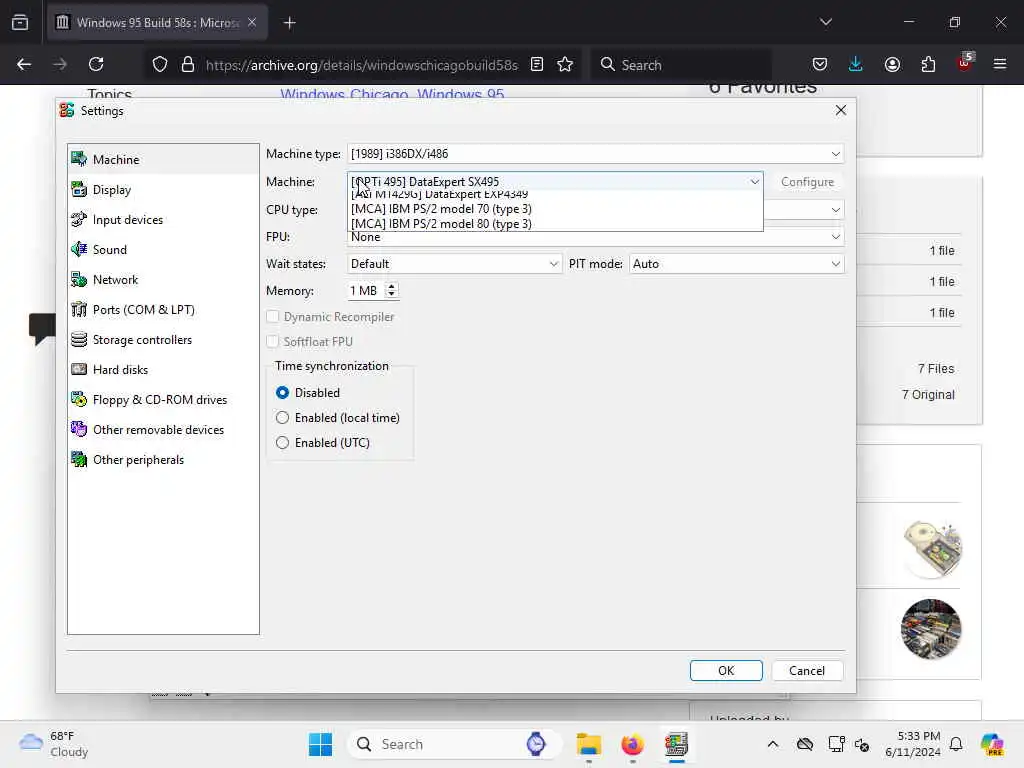Switch to Windows 95 Build 58s tab
The image size is (1024, 768).
tap(155, 22)
